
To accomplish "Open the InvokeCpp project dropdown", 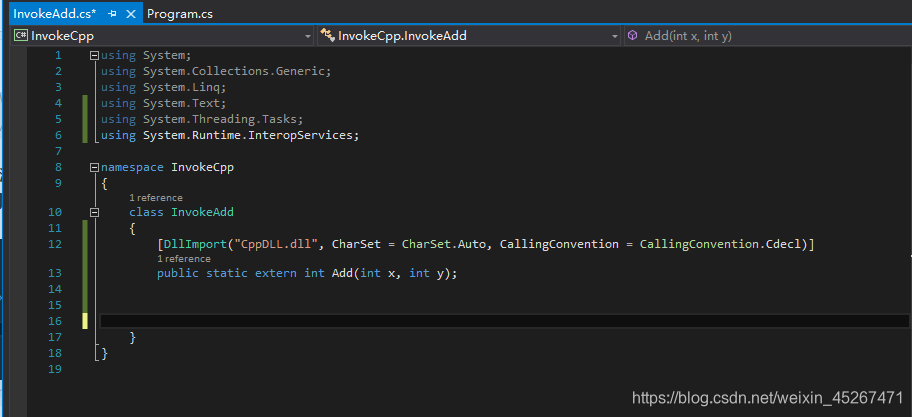I will [308, 36].
